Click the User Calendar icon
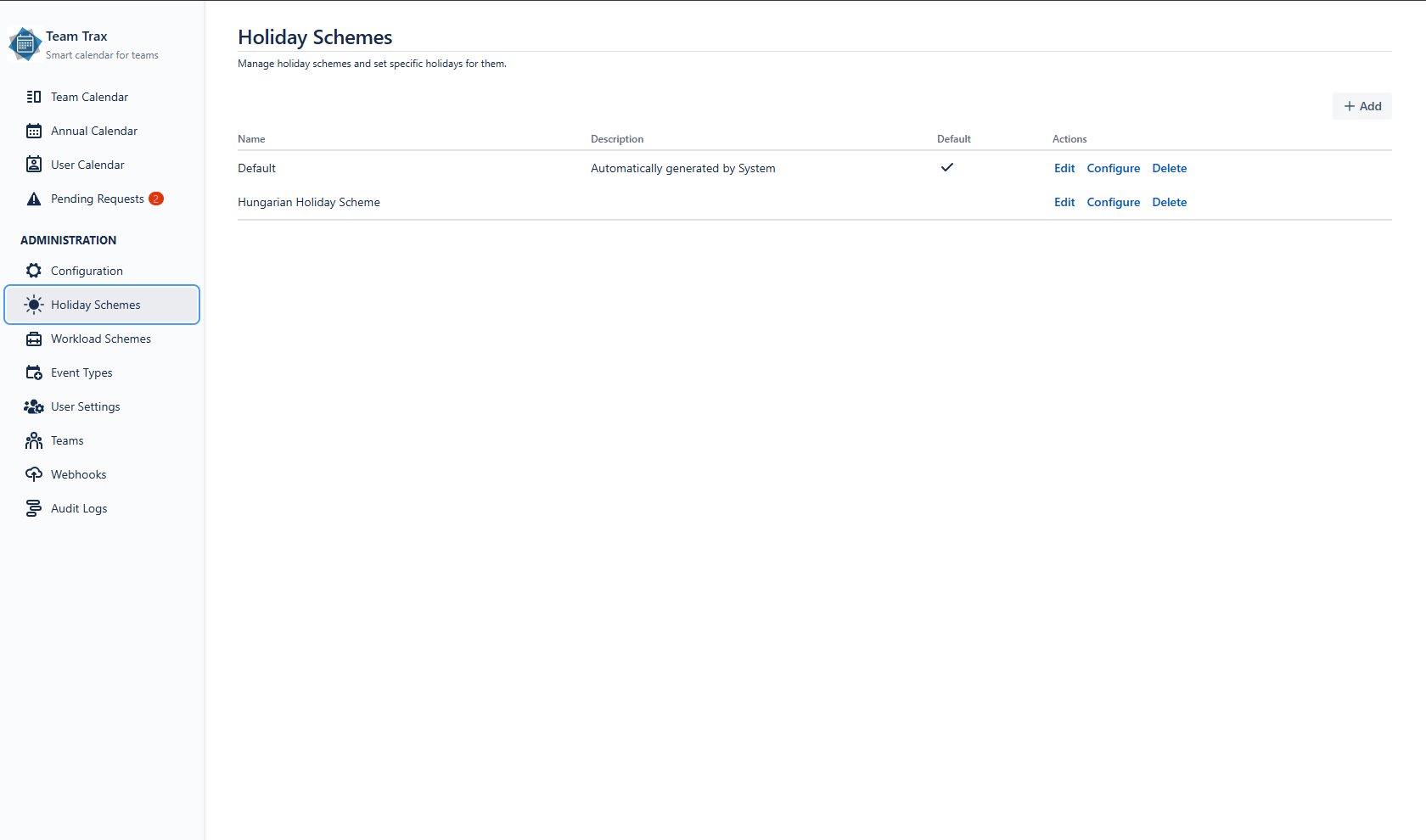Screen dimensions: 1426x840 point(34,165)
